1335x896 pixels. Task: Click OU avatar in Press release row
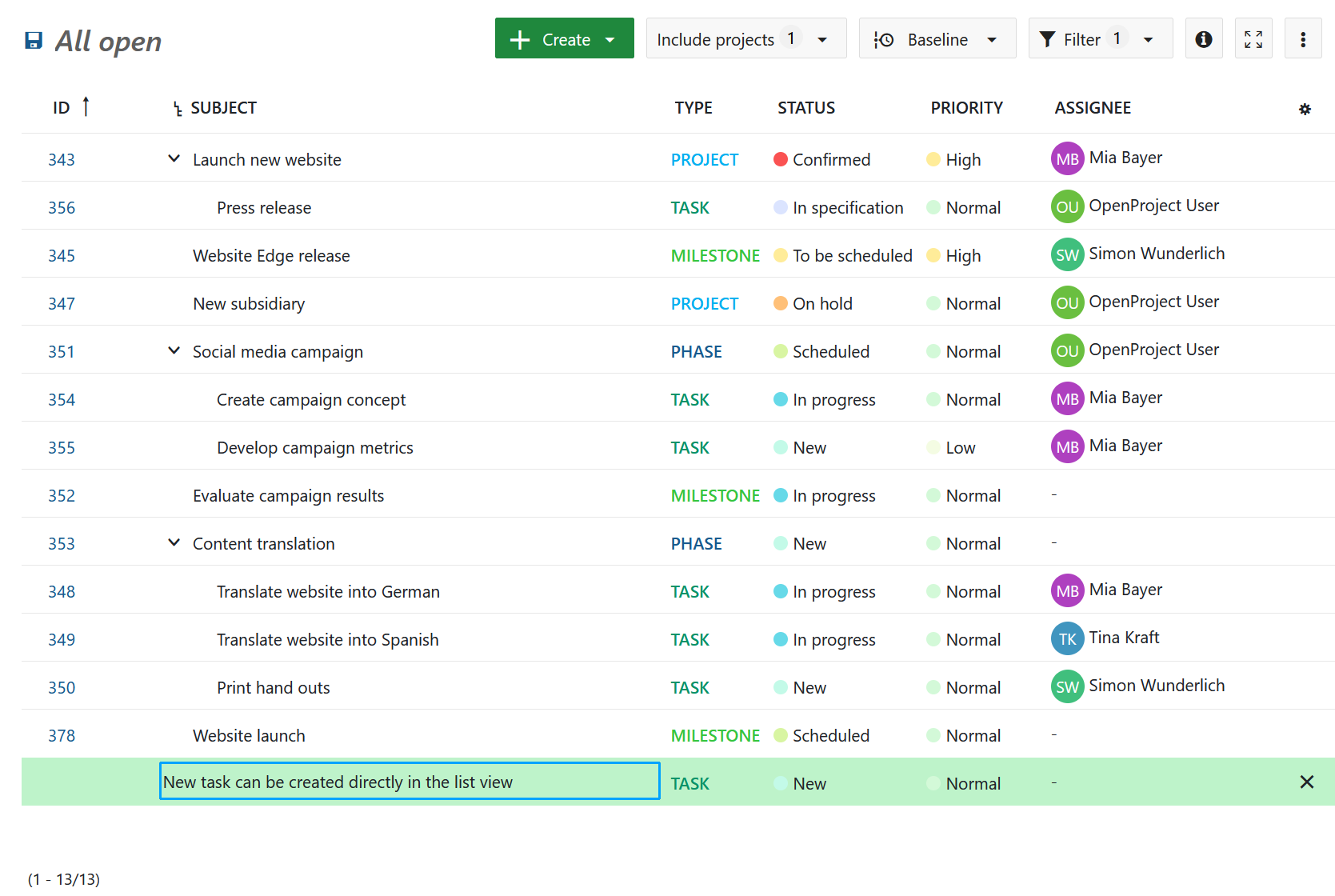click(1067, 206)
